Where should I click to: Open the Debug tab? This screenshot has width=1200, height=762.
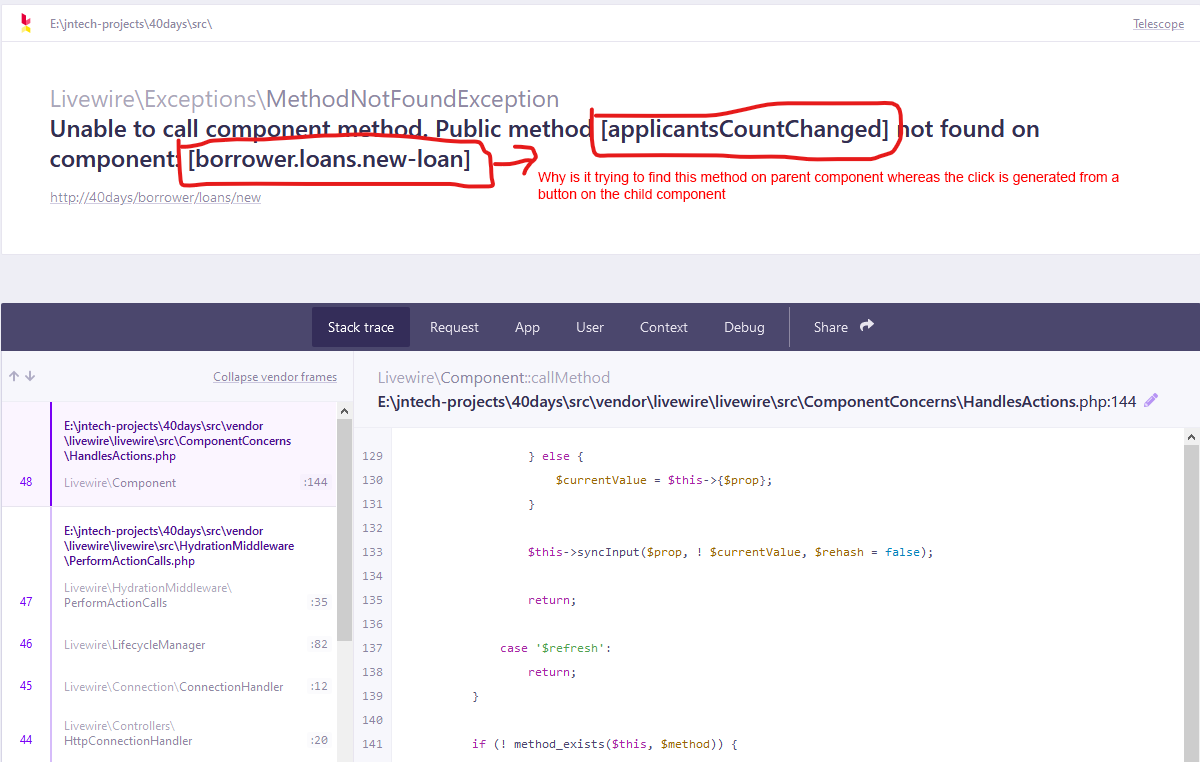pyautogui.click(x=744, y=327)
